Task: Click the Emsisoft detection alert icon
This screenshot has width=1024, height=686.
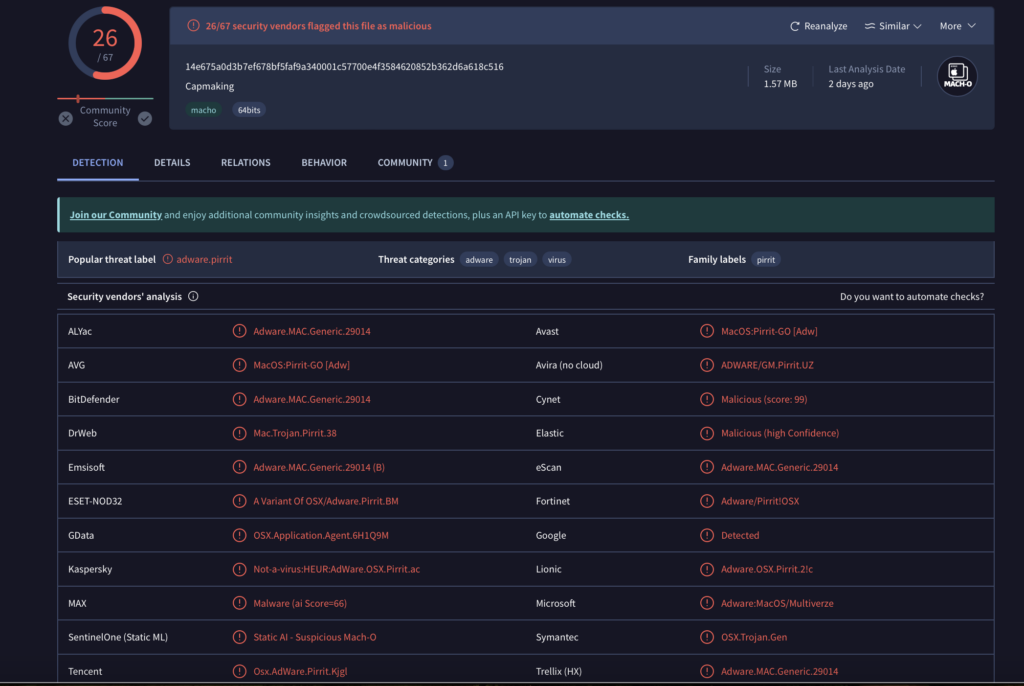Action: 239,467
